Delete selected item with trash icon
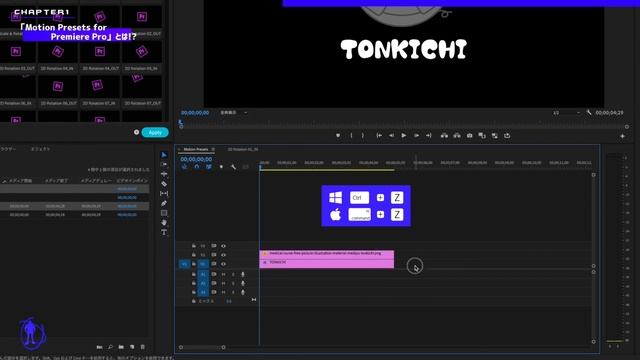Image resolution: width=640 pixels, height=360 pixels. (x=142, y=347)
